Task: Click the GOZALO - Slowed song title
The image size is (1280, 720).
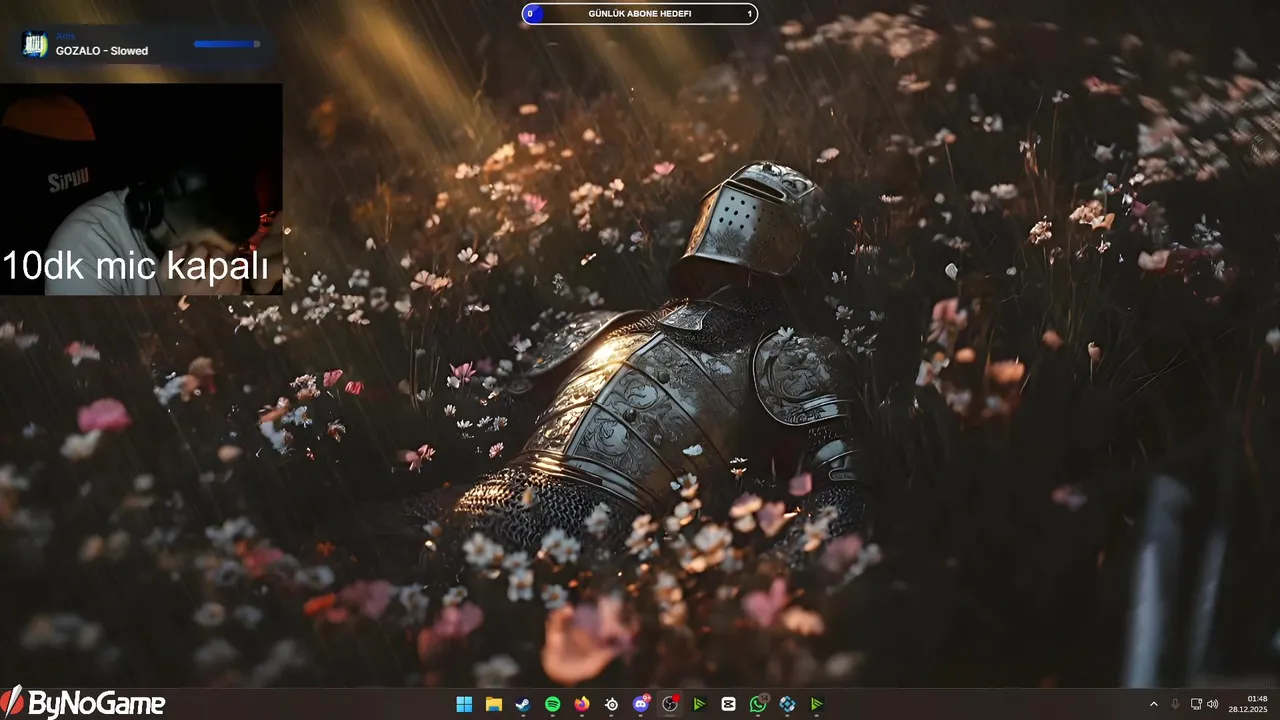Action: coord(102,51)
